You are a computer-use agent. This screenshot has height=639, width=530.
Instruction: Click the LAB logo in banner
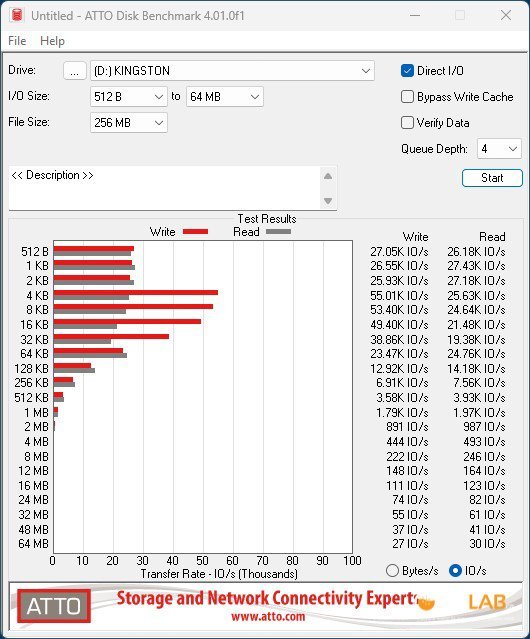click(x=487, y=602)
